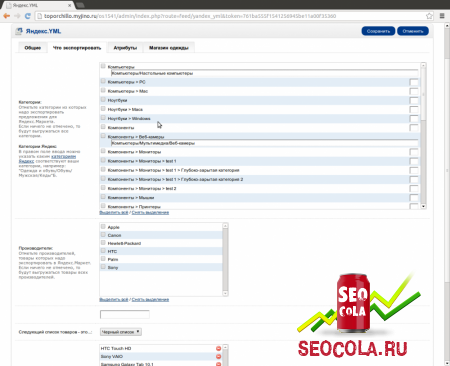
Task: Check the Компоненты > Мыши checkbox
Action: coord(103,197)
